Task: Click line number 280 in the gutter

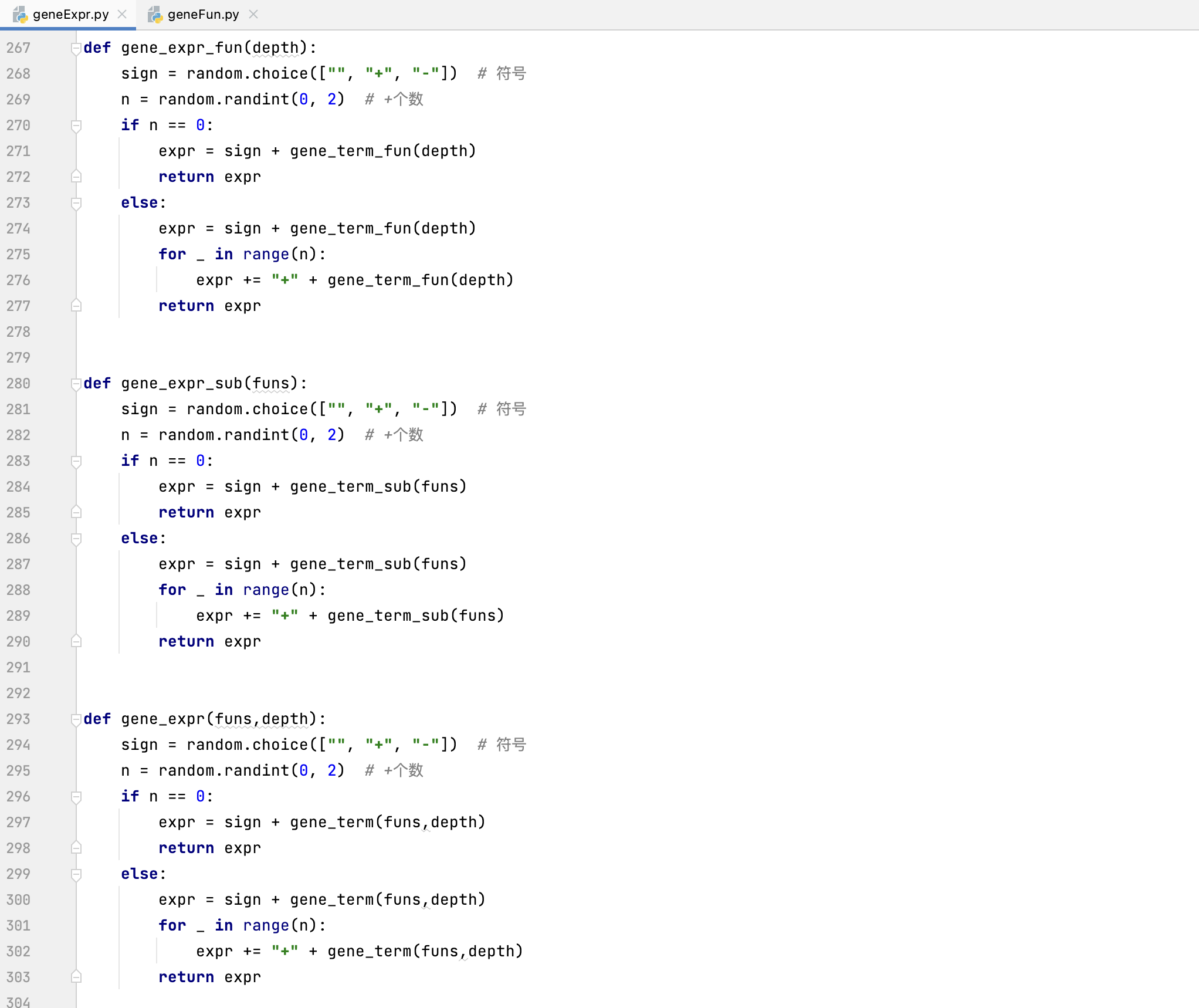Action: [x=18, y=384]
